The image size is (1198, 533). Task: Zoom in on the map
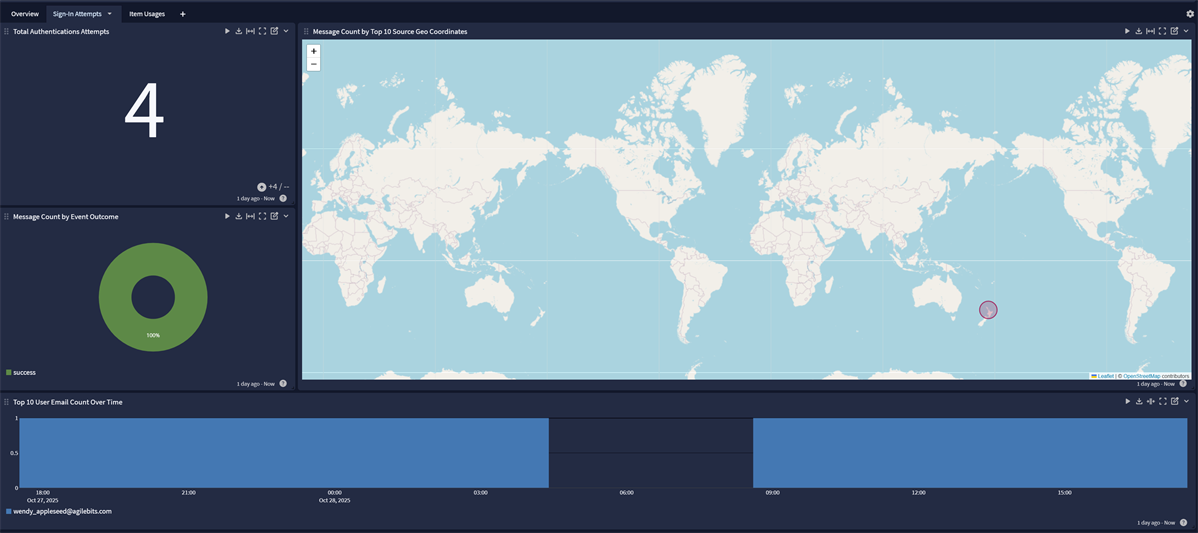pos(314,51)
